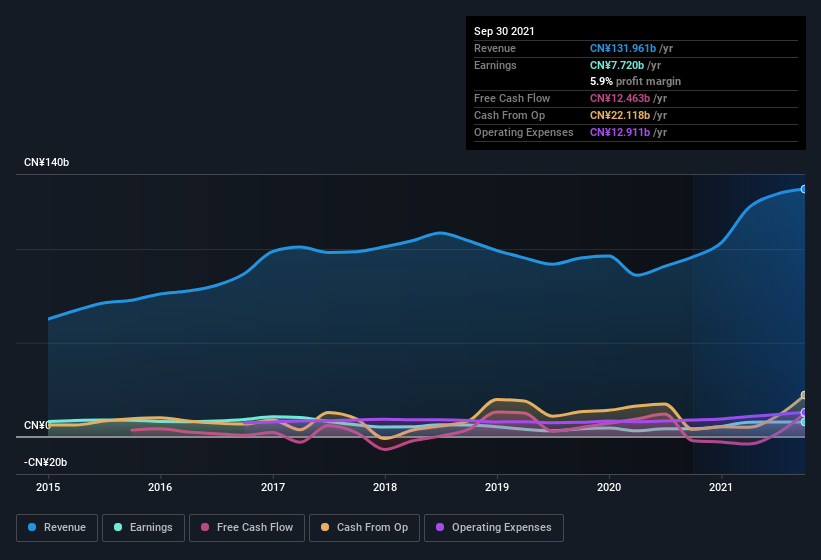Image resolution: width=821 pixels, height=560 pixels.
Task: Click the 2020 x-axis label
Action: click(609, 487)
